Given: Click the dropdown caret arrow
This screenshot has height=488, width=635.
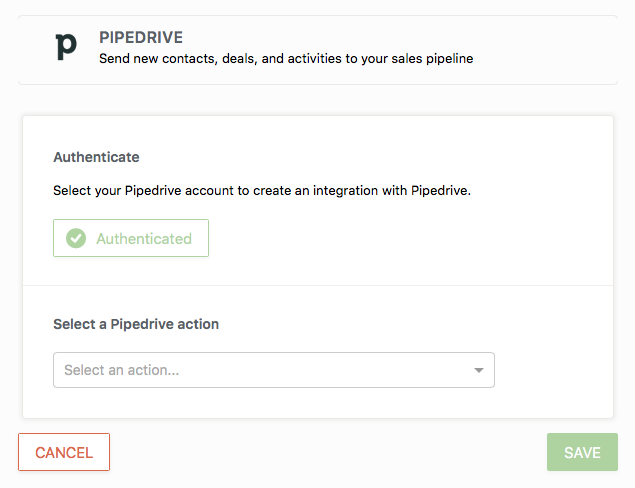Looking at the screenshot, I should click(x=479, y=370).
